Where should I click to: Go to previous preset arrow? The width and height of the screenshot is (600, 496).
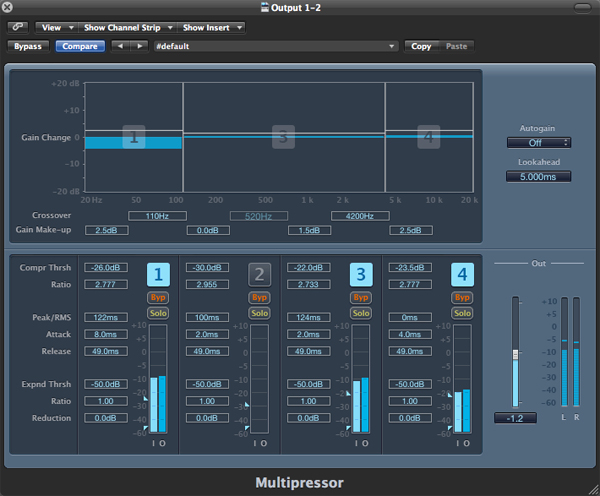tap(121, 46)
